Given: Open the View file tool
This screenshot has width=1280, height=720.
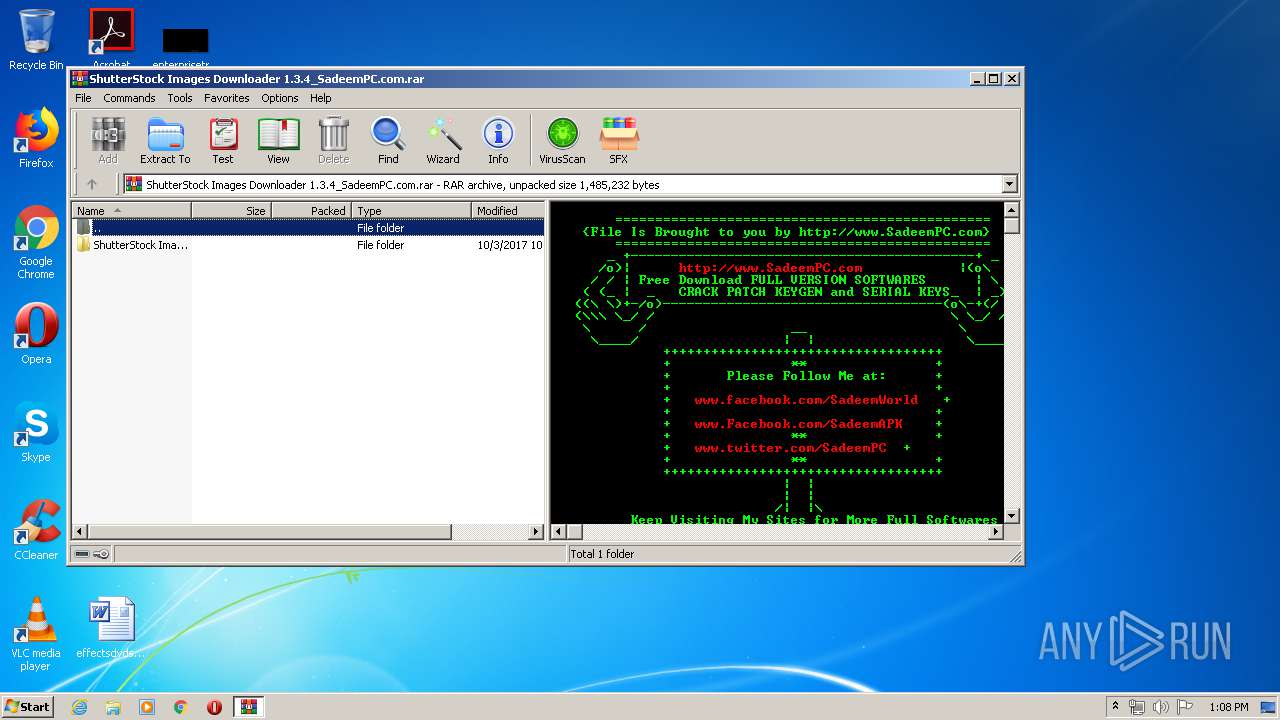Looking at the screenshot, I should pyautogui.click(x=278, y=140).
